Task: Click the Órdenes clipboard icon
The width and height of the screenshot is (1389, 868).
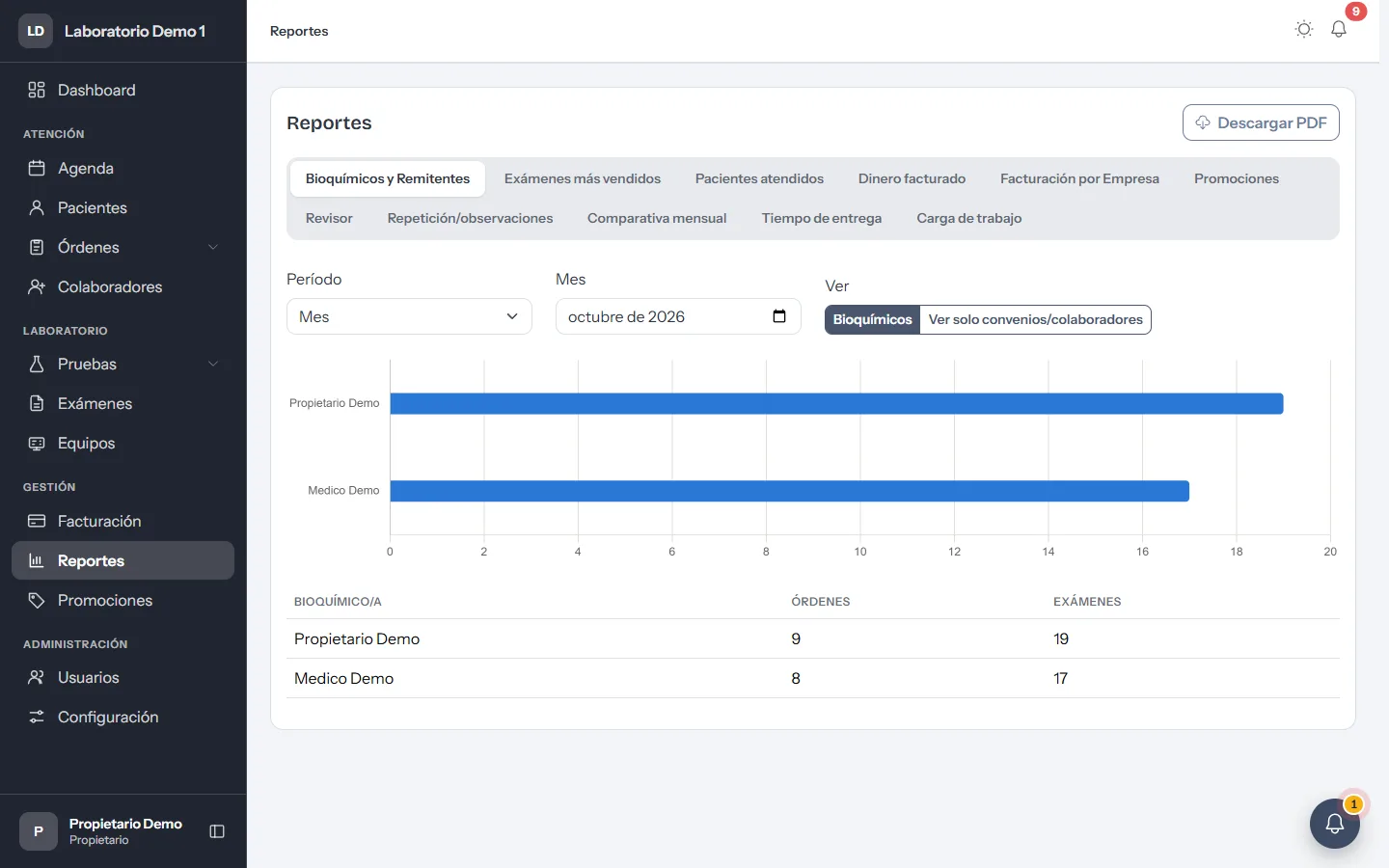Action: 37,247
